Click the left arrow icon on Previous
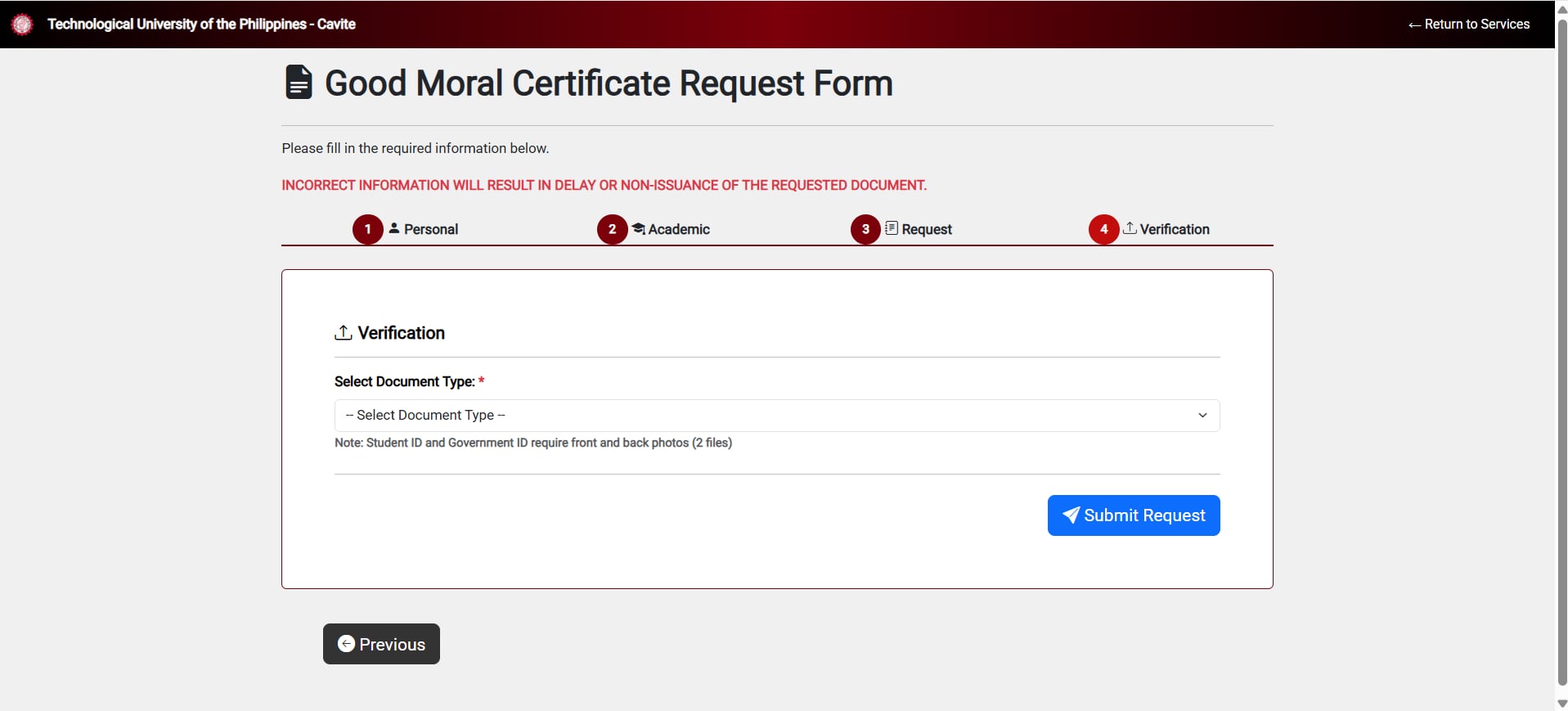This screenshot has height=711, width=1568. (346, 644)
